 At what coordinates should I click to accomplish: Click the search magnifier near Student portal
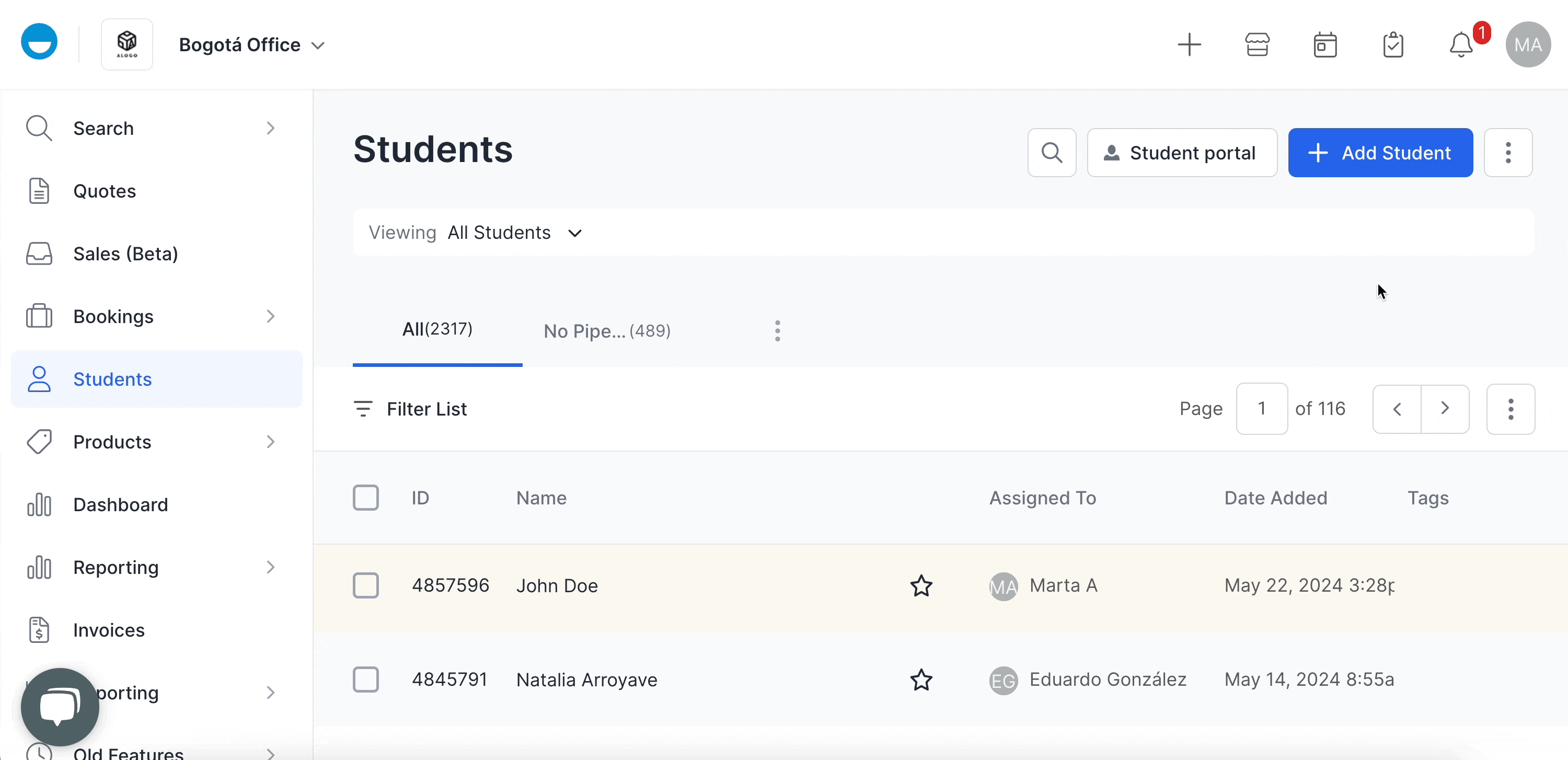1051,152
